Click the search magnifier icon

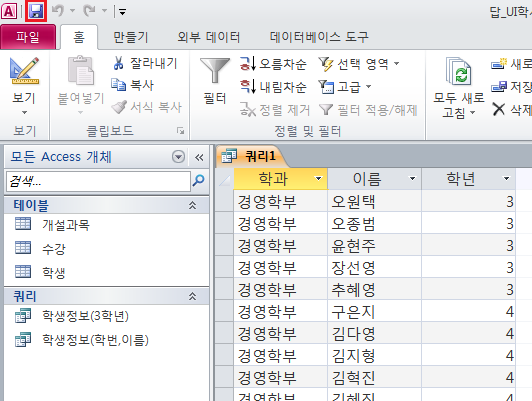[199, 180]
